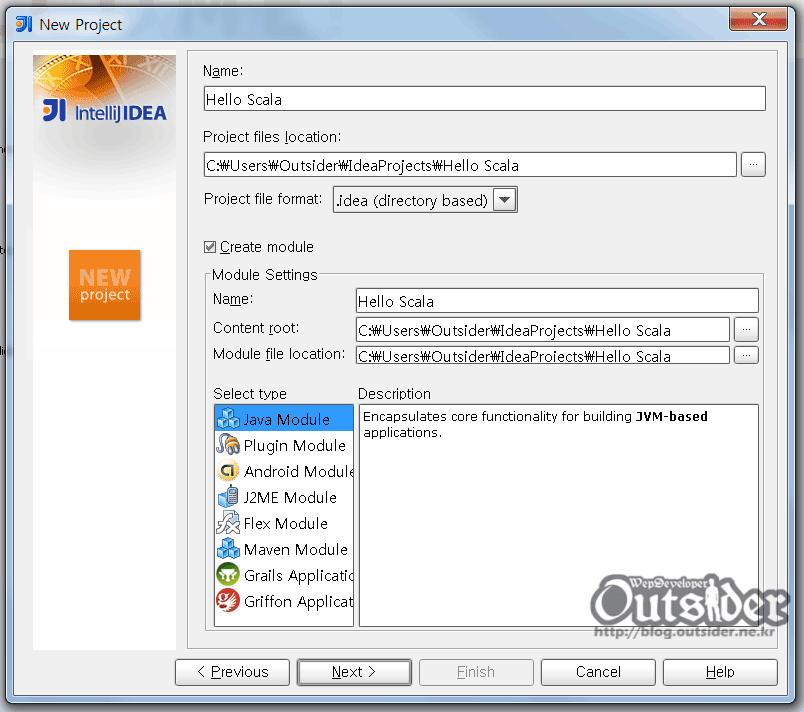Select the 'Plugin Module' list entry

(284, 445)
